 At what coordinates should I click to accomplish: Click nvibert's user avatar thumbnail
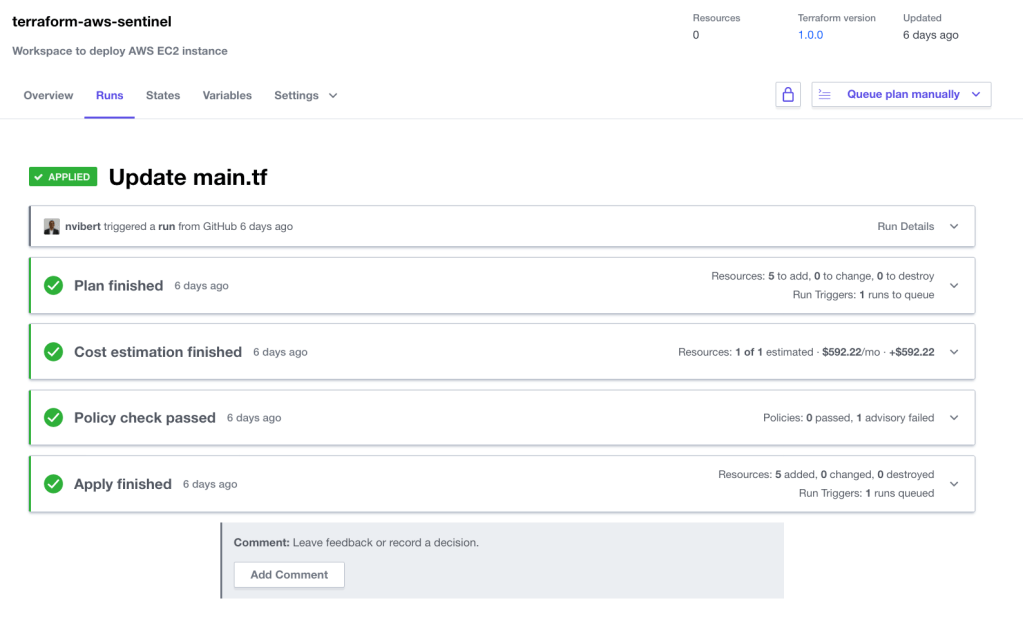(52, 227)
